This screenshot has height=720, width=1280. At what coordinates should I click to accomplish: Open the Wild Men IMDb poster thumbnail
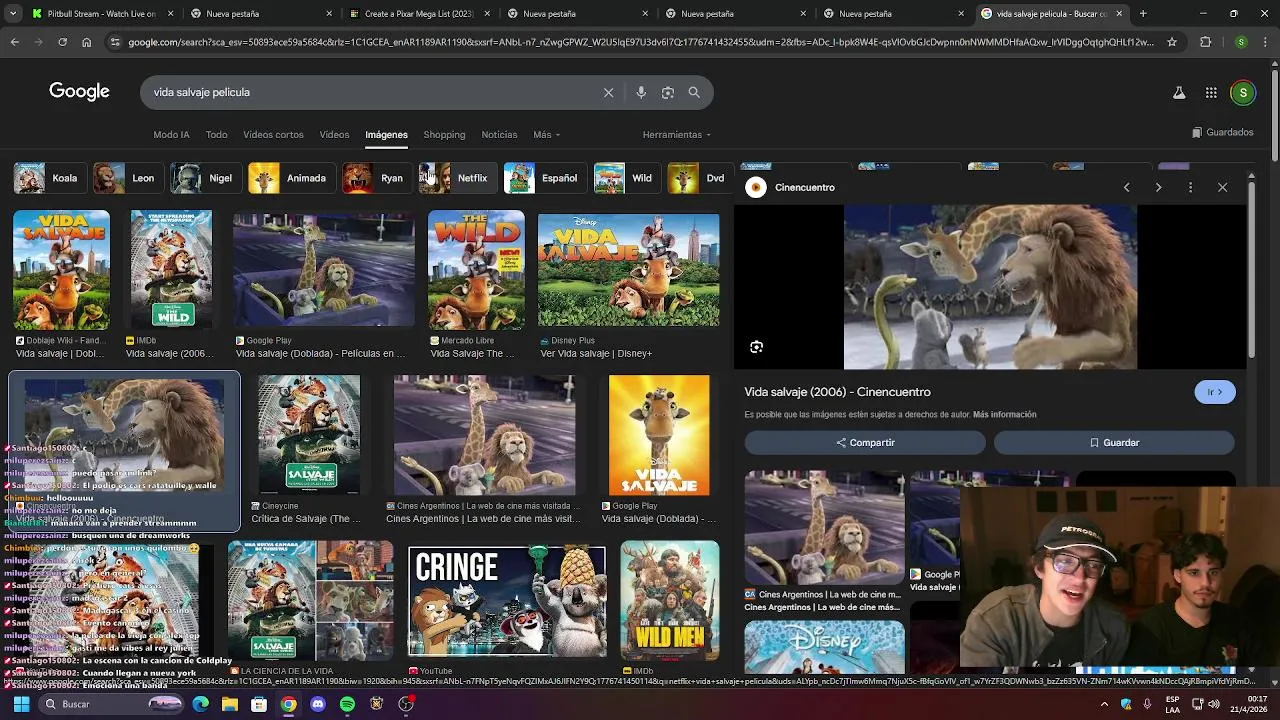click(x=670, y=601)
